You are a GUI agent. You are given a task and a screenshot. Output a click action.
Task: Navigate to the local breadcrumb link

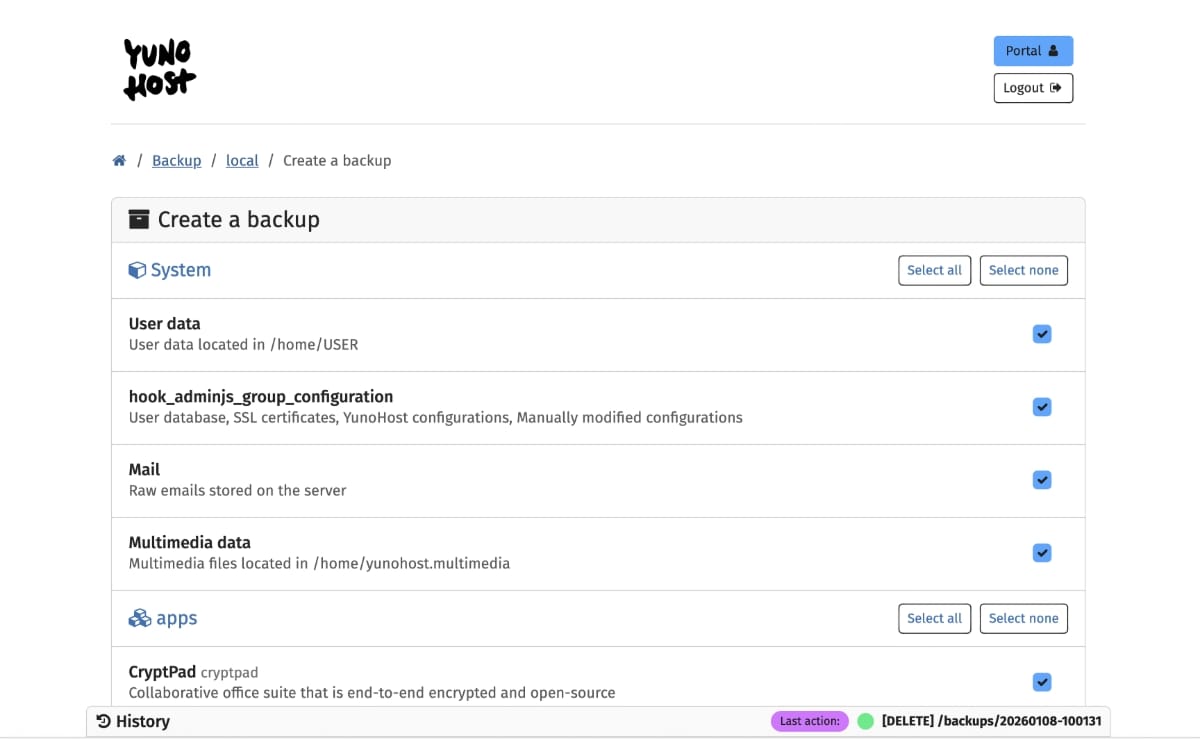click(x=242, y=161)
